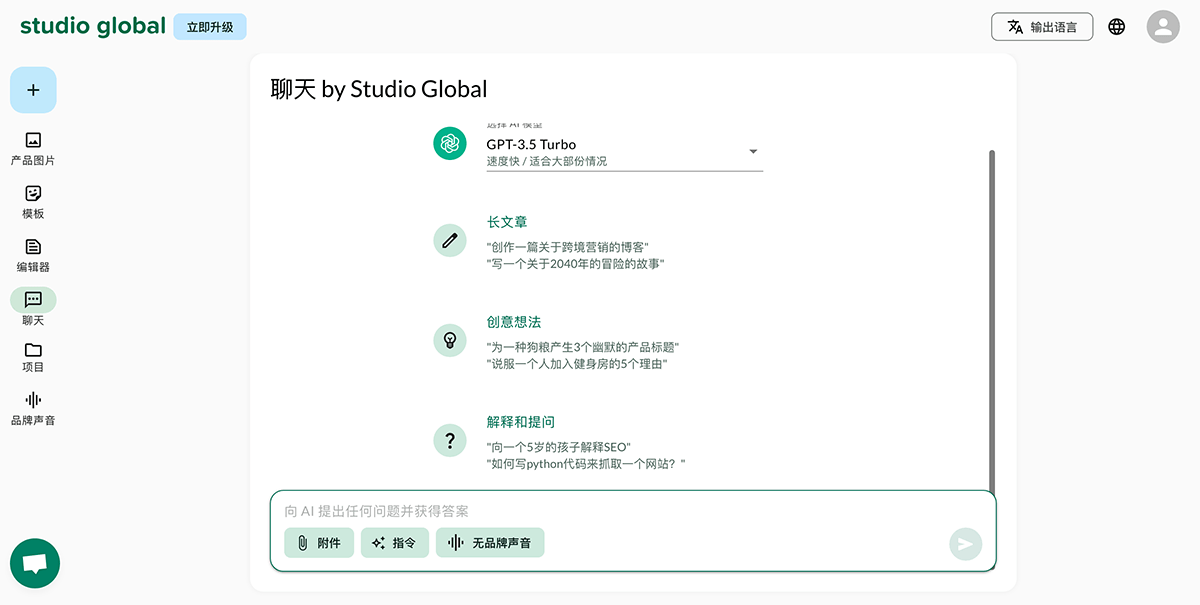Click the new item plus button in sidebar

pyautogui.click(x=33, y=90)
